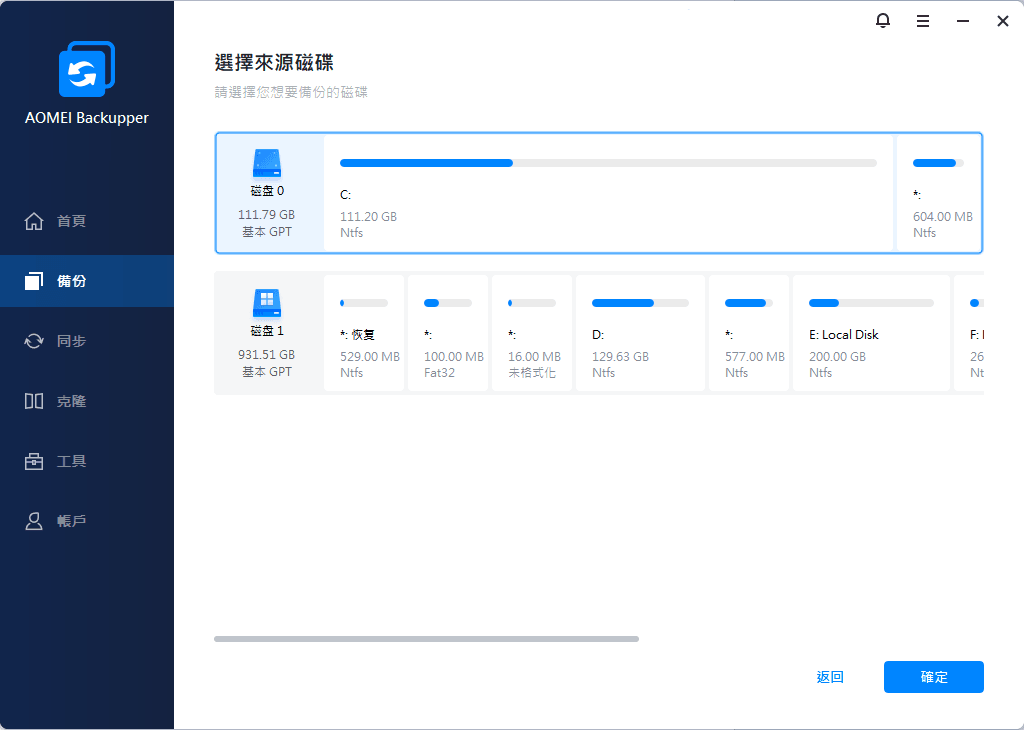This screenshot has height=730, width=1024.
Task: Click the 選擇來源磁碟 heading
Action: point(274,63)
